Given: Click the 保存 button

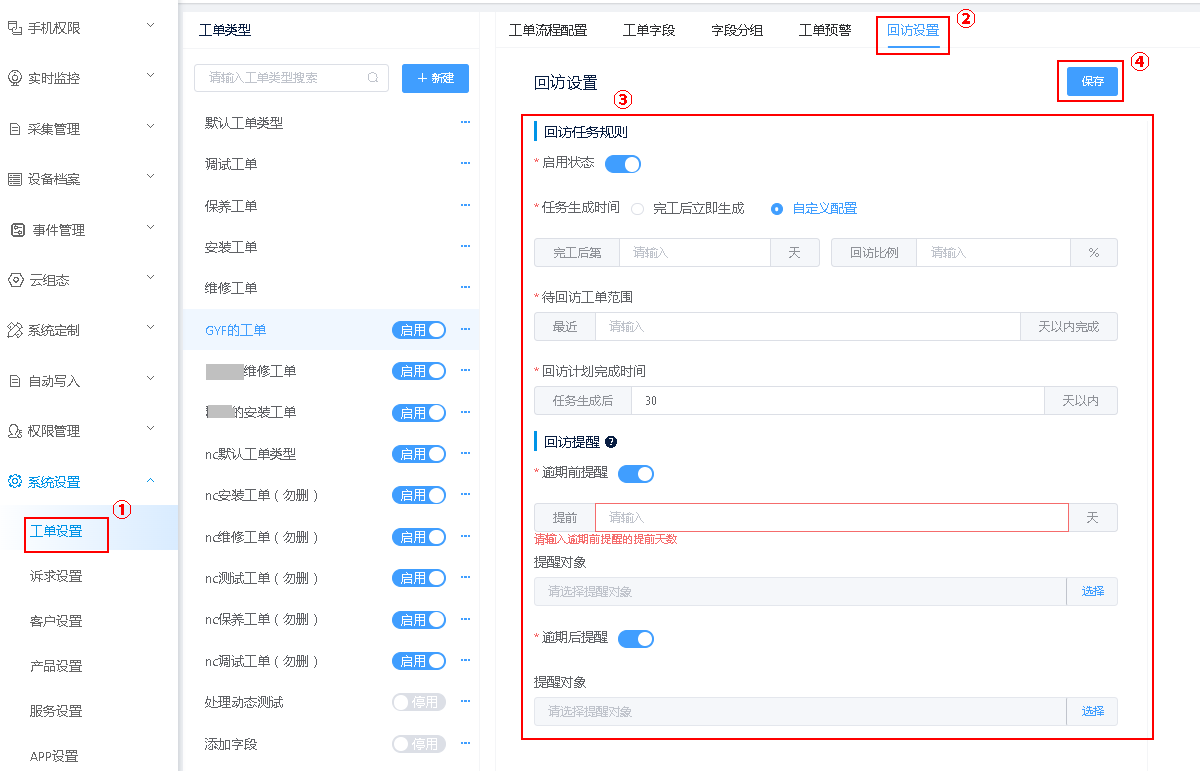Looking at the screenshot, I should coord(1092,81).
